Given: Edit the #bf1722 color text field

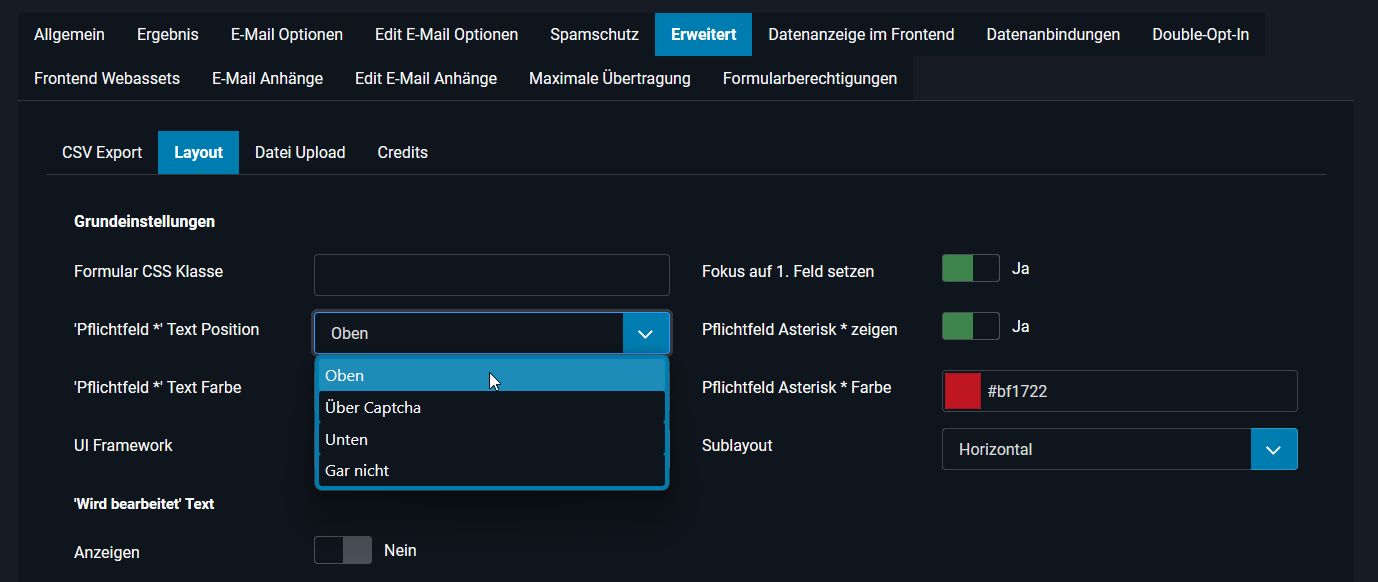Looking at the screenshot, I should 1136,391.
